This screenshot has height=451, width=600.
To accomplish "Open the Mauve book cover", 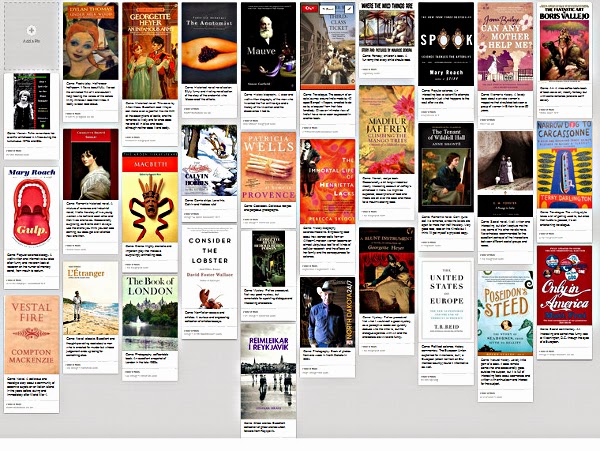I will tap(268, 46).
